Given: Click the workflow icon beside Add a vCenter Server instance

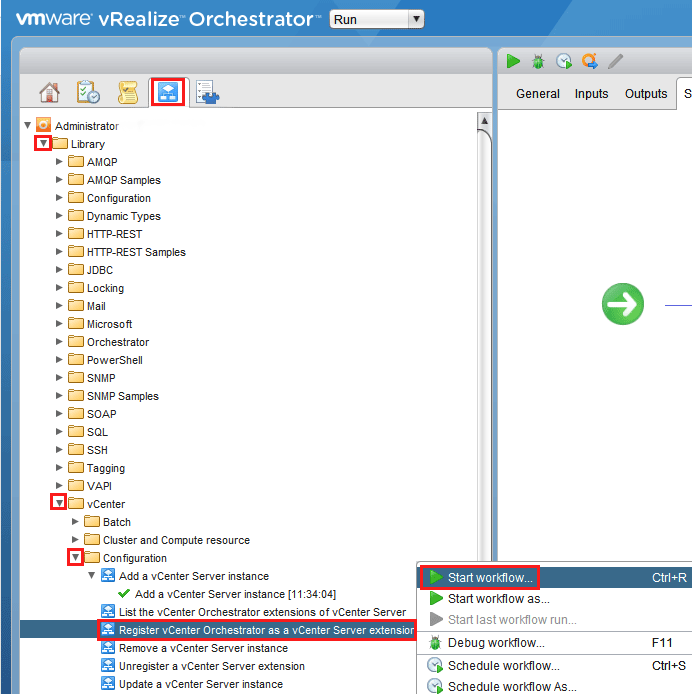Looking at the screenshot, I should (x=108, y=575).
